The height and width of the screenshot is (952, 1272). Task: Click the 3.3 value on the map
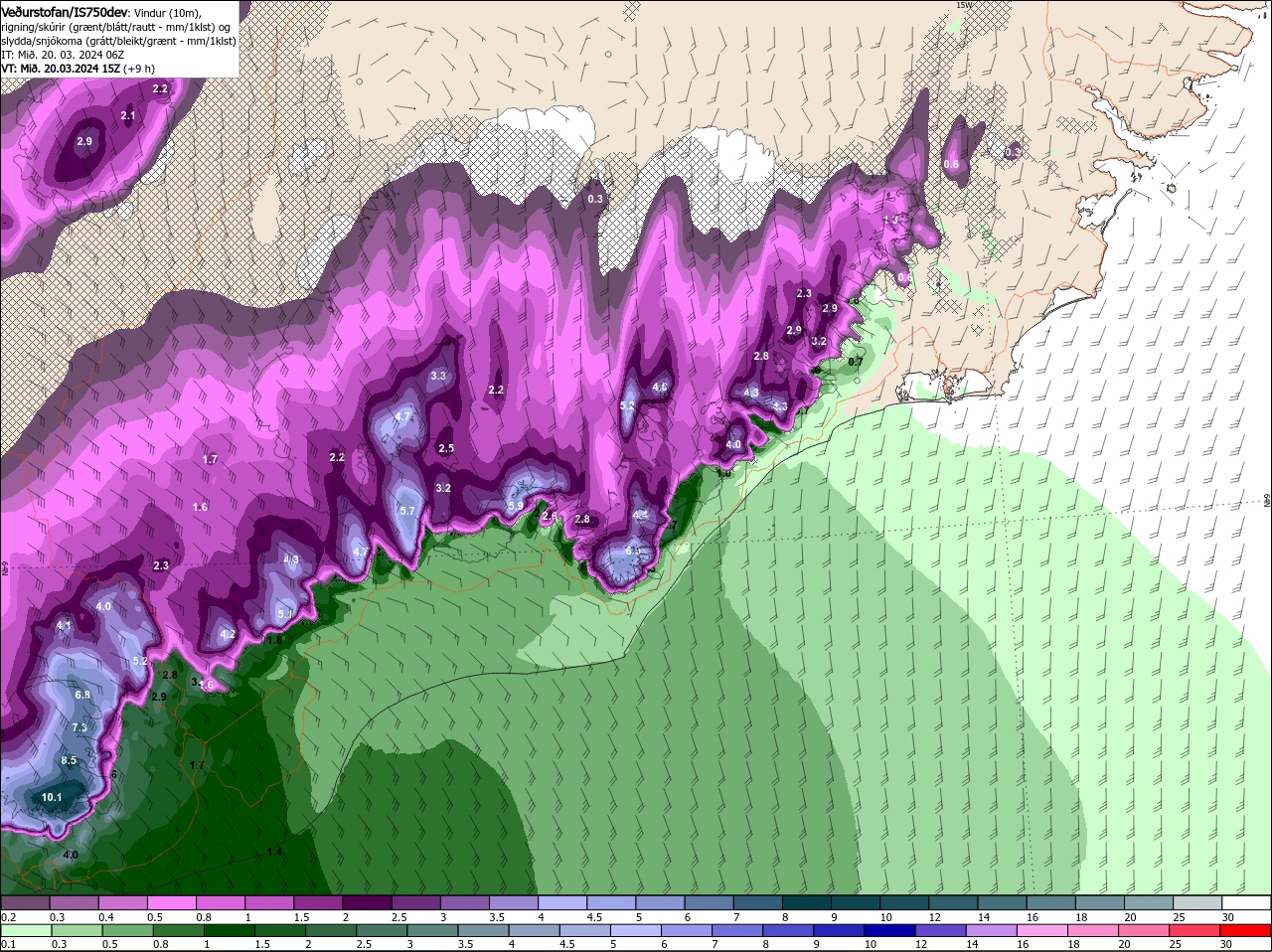[438, 376]
